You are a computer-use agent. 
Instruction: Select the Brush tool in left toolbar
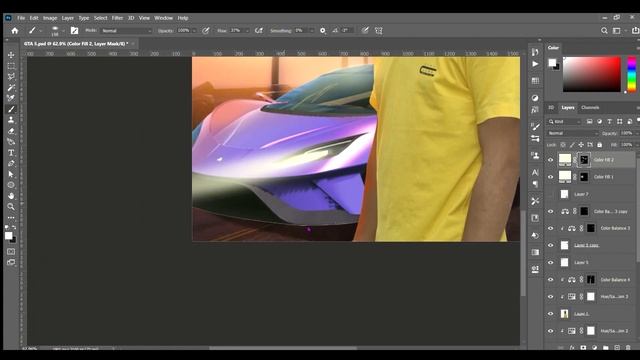pos(11,109)
